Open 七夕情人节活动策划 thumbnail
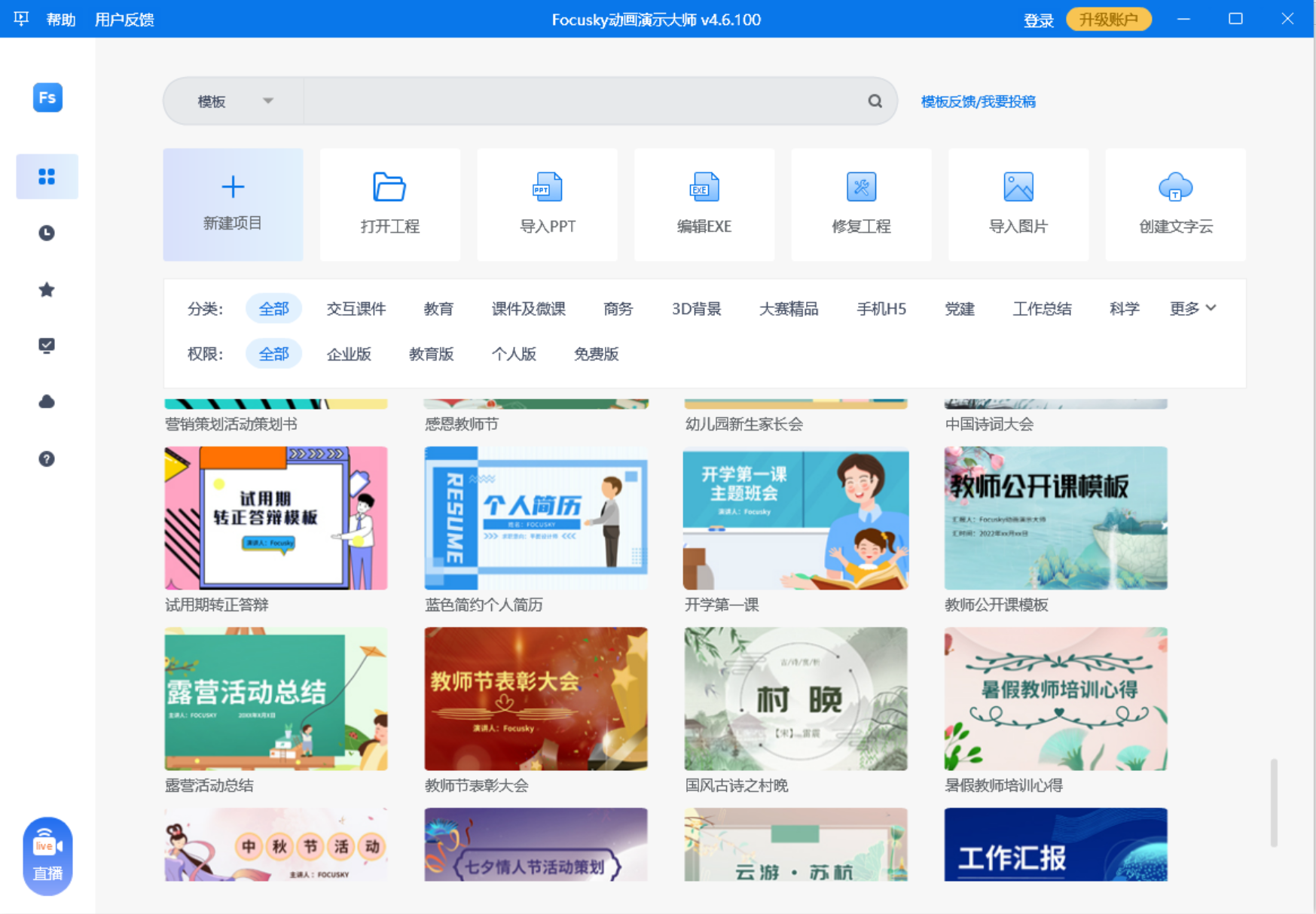This screenshot has height=914, width=1316. point(536,844)
